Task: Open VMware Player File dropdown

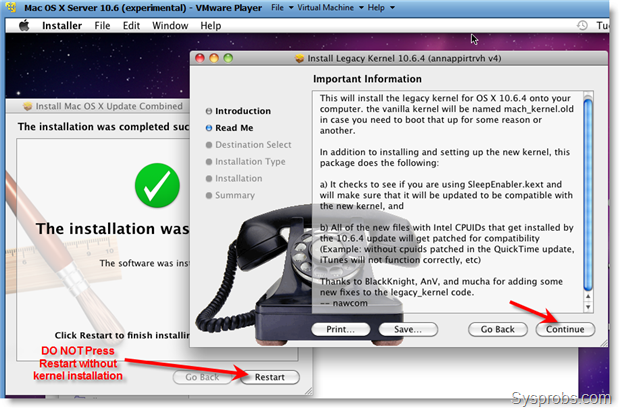Action: 282,8
